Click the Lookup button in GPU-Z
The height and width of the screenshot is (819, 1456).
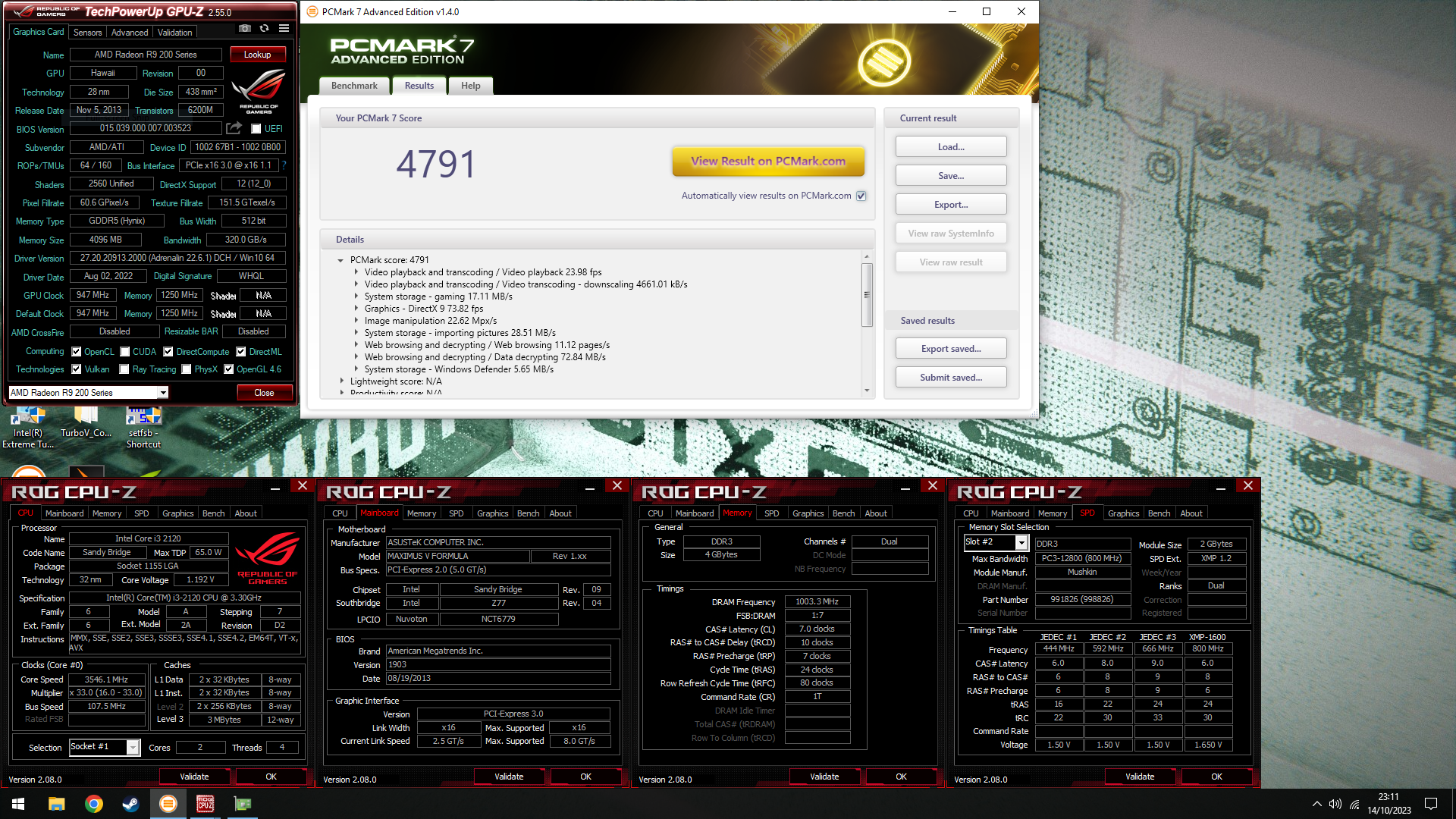[x=257, y=55]
